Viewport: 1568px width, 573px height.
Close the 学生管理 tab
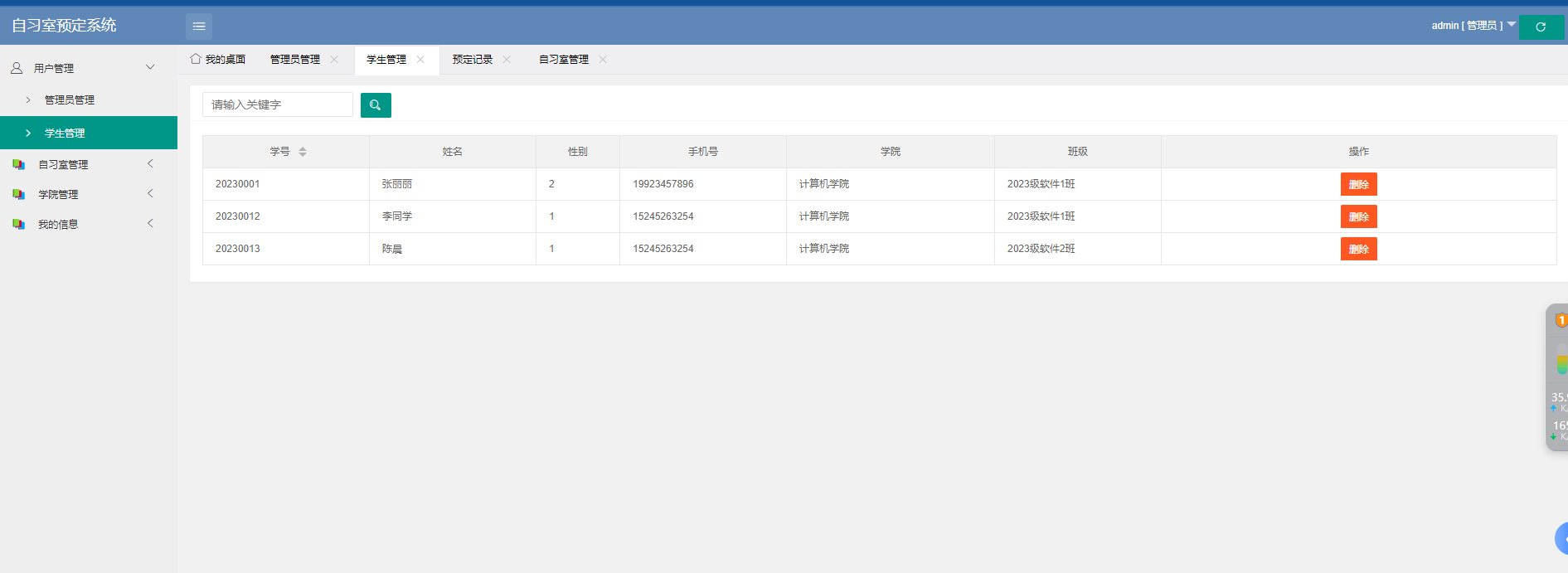coord(420,60)
